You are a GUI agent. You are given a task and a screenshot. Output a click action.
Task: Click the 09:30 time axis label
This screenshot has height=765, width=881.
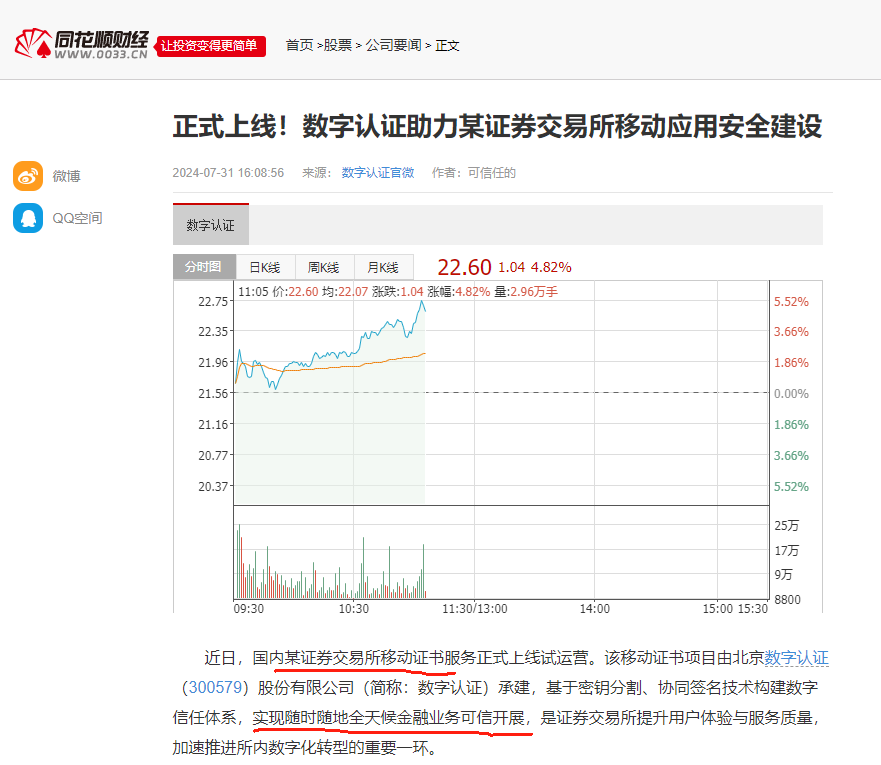[249, 609]
